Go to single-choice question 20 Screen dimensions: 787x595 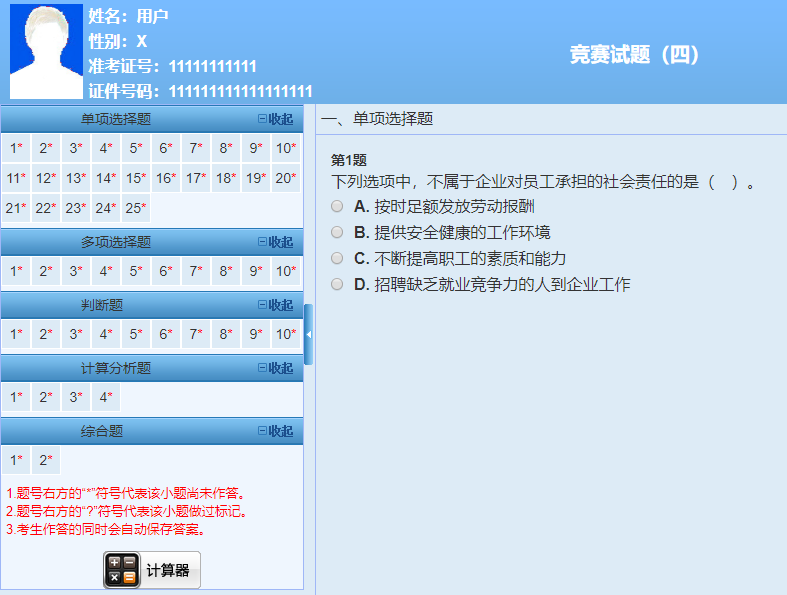tap(286, 178)
